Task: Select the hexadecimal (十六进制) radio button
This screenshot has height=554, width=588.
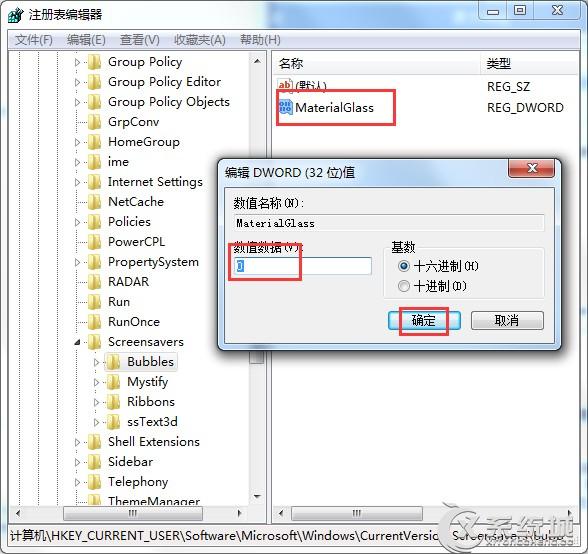Action: pyautogui.click(x=404, y=266)
